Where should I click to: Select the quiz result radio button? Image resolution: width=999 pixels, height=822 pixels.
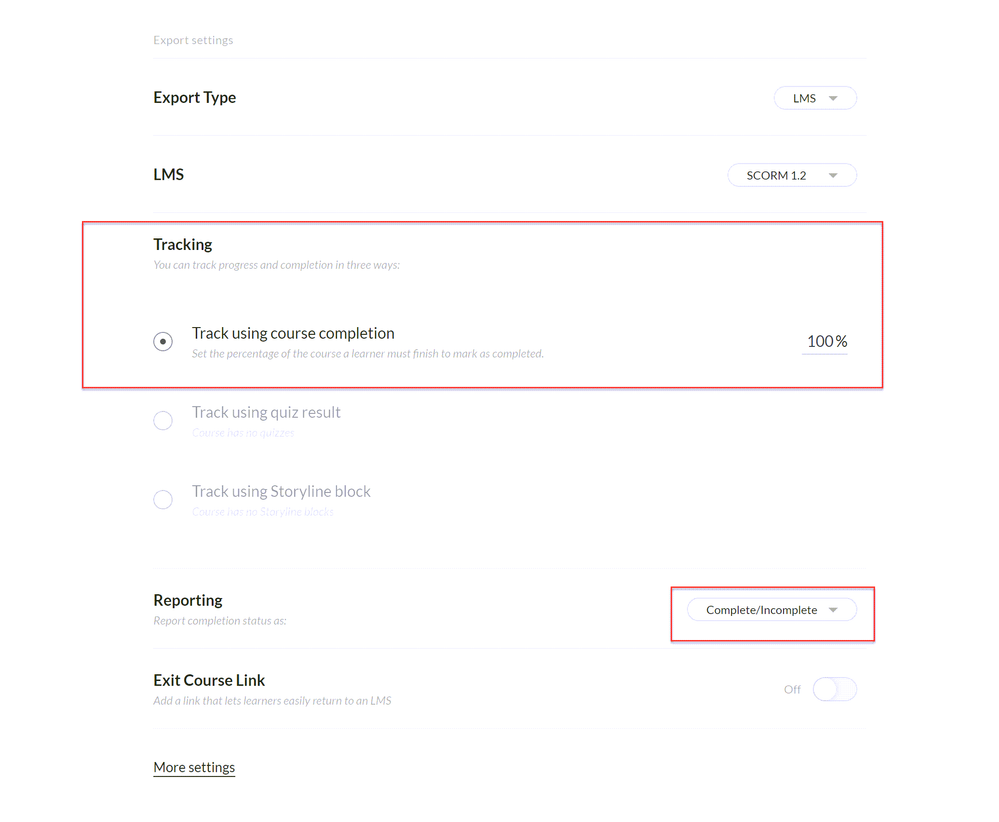coord(163,421)
